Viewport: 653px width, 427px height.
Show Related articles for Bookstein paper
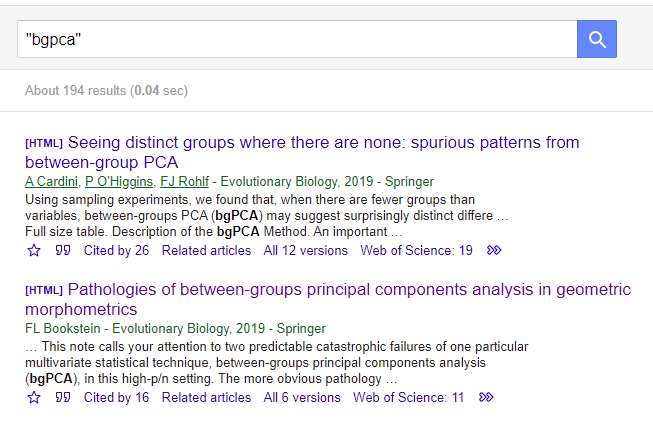206,397
